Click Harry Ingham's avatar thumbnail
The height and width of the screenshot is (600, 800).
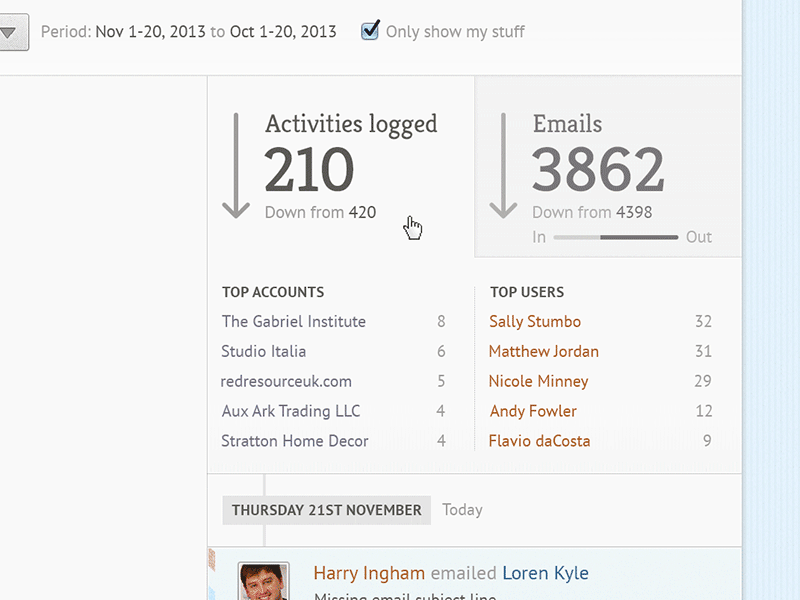pos(263,582)
